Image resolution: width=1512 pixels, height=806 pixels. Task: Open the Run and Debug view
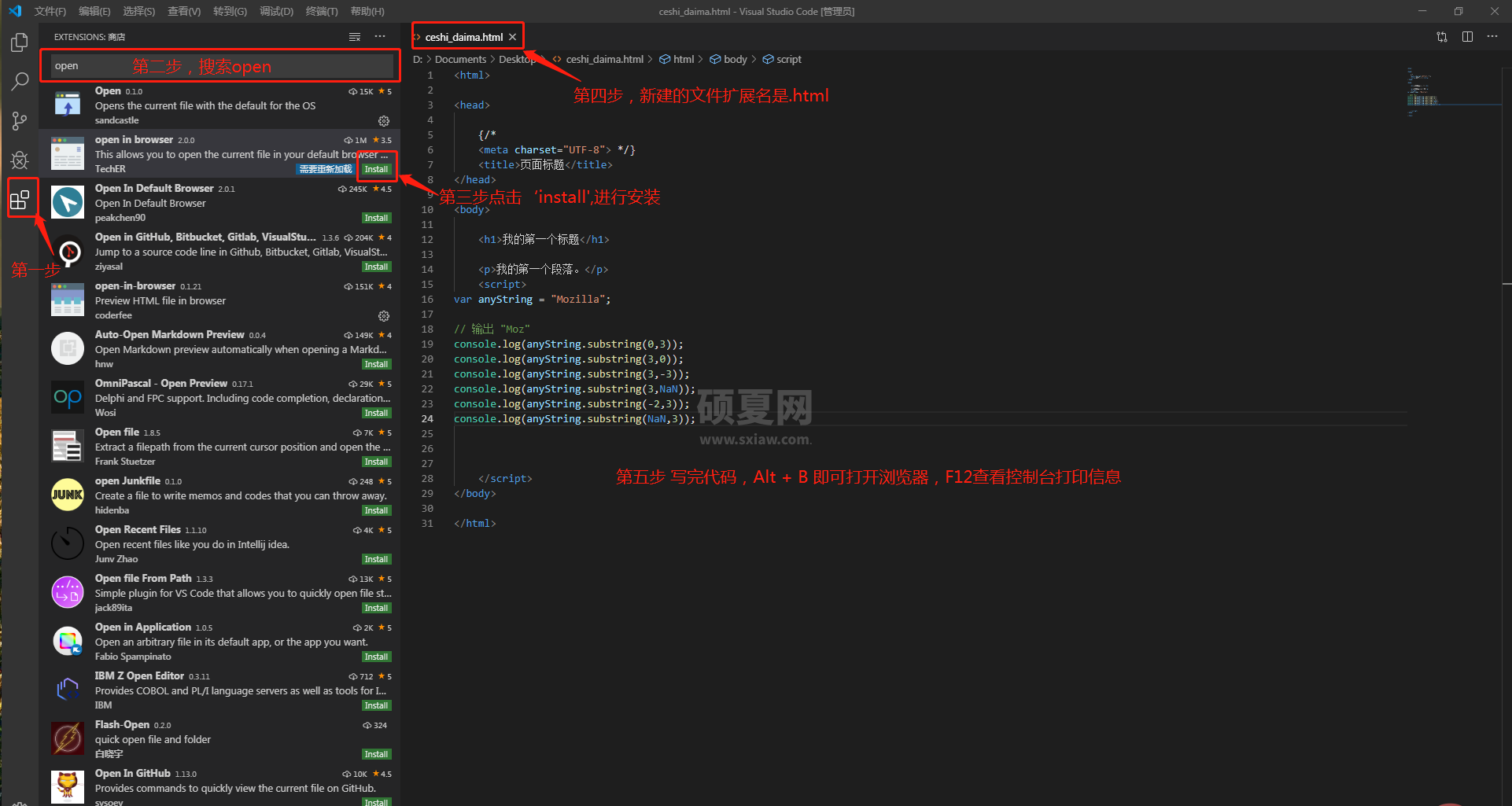pos(20,160)
